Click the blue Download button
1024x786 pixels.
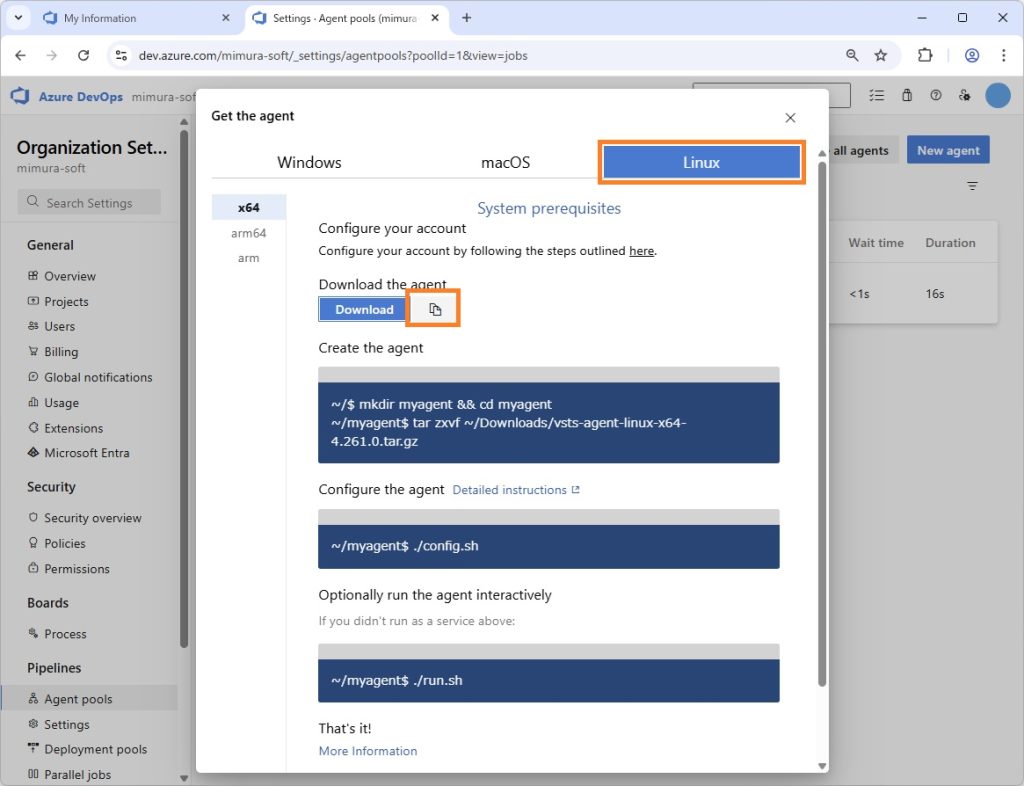(x=364, y=310)
